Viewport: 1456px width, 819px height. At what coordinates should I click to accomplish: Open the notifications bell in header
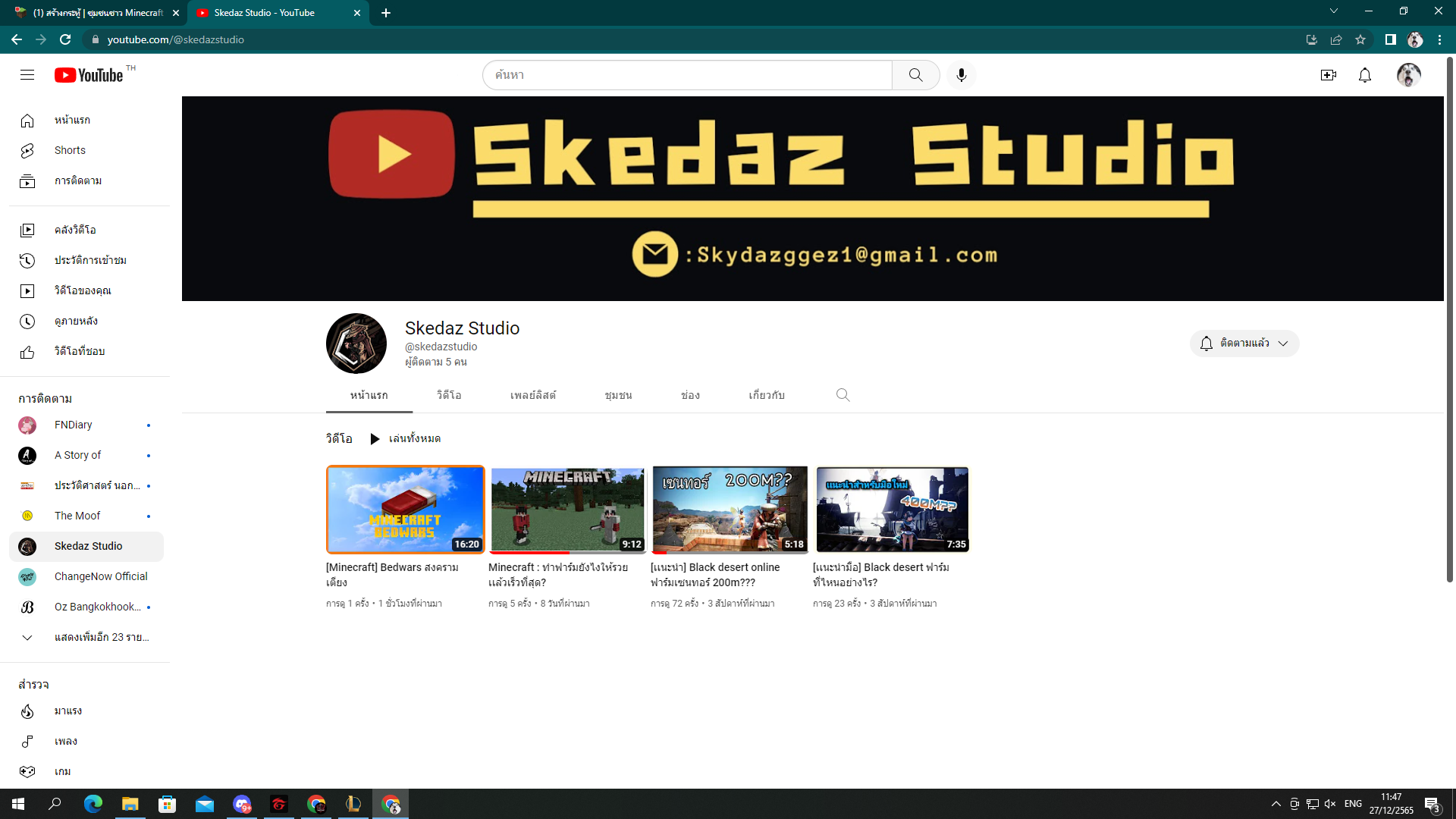point(1365,75)
